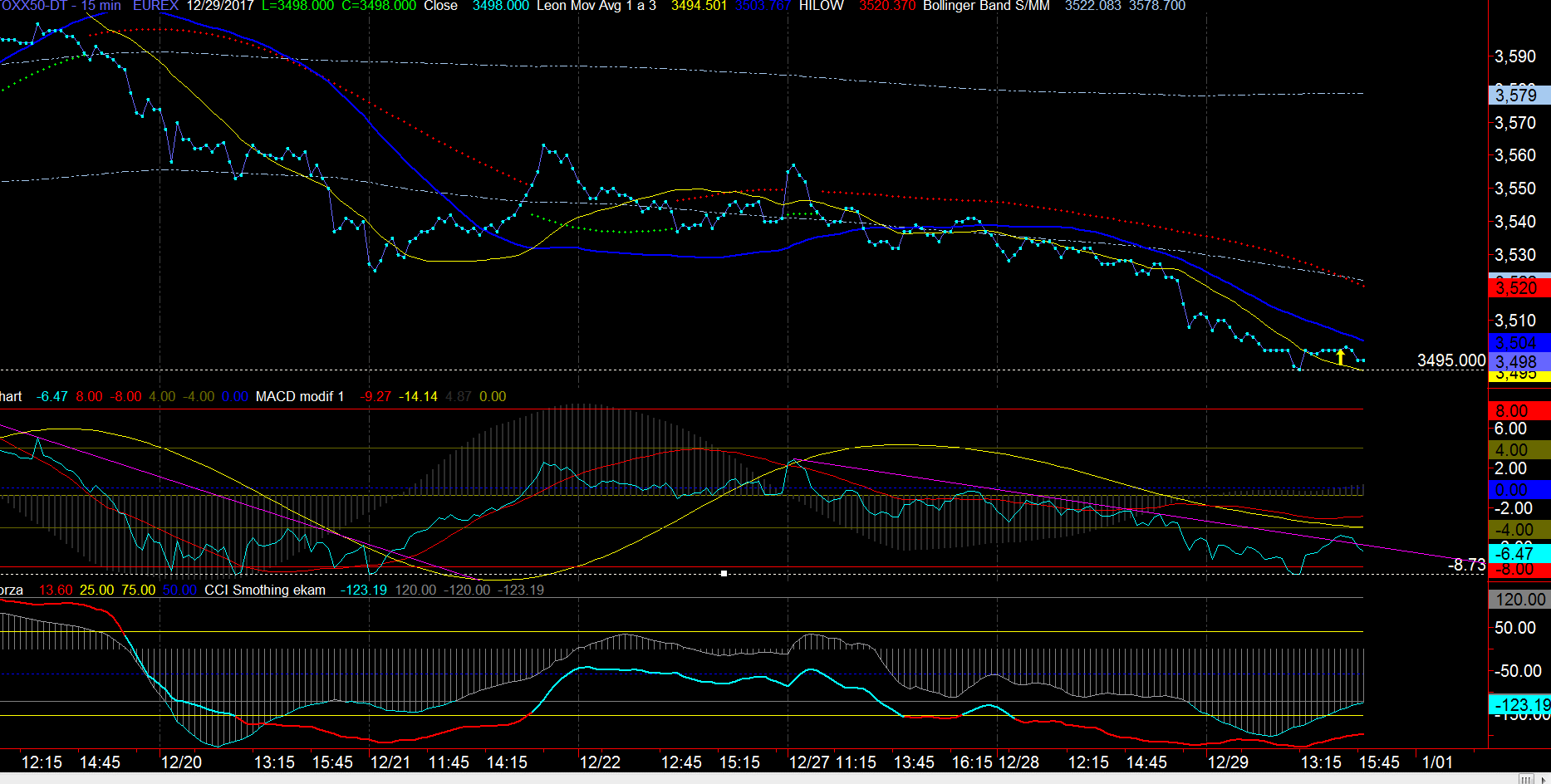Click the 16:15 time axis label
1551x784 pixels.
click(973, 762)
